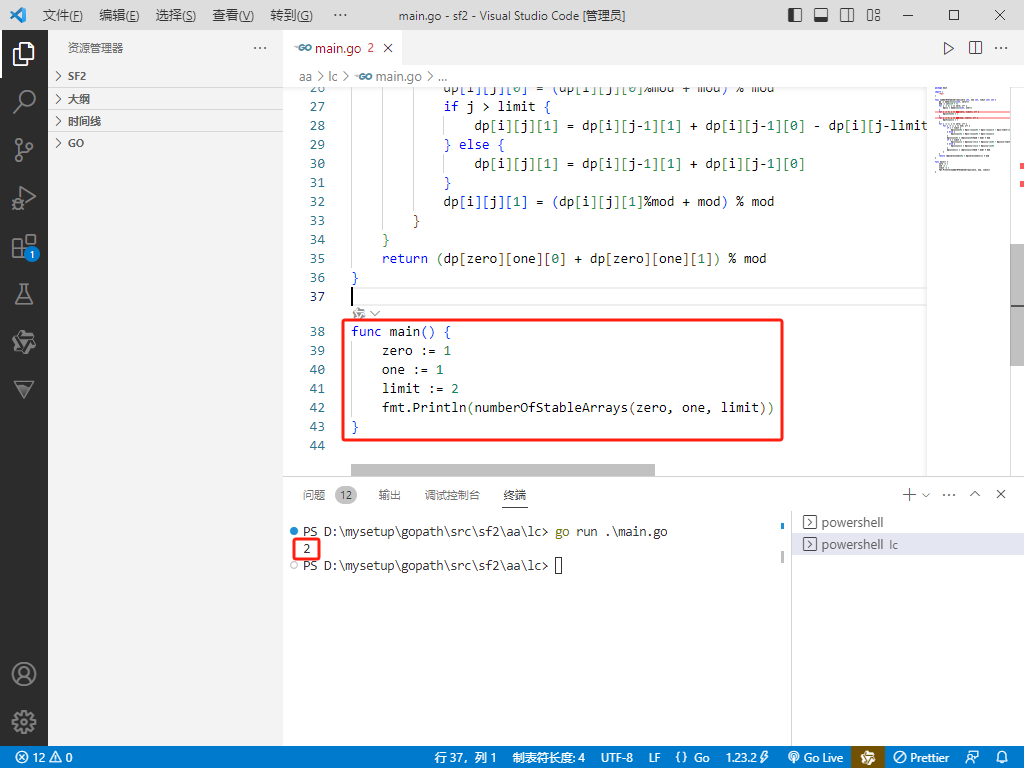
Task: Click the Go version 1.23.2 status
Action: click(748, 758)
